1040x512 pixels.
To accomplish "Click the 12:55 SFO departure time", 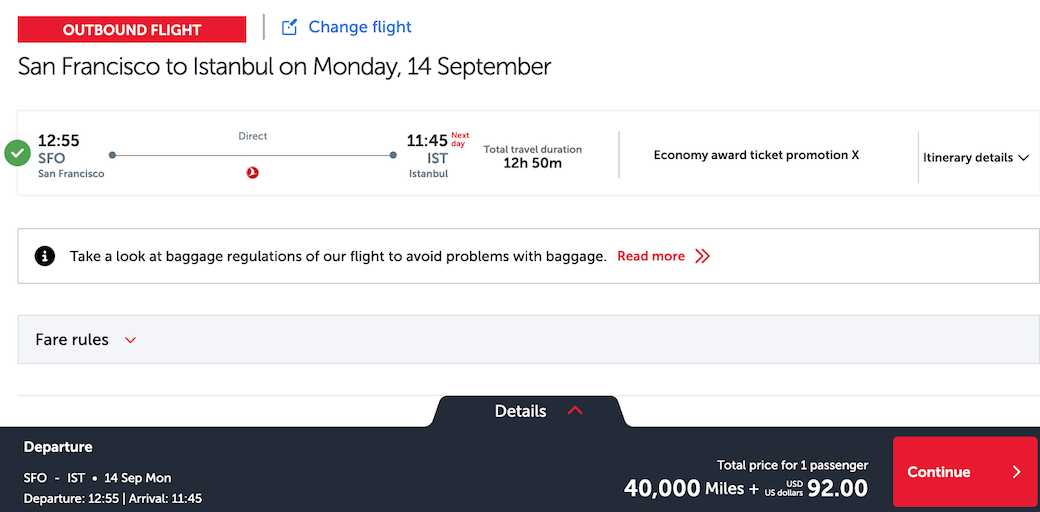I will [x=58, y=141].
